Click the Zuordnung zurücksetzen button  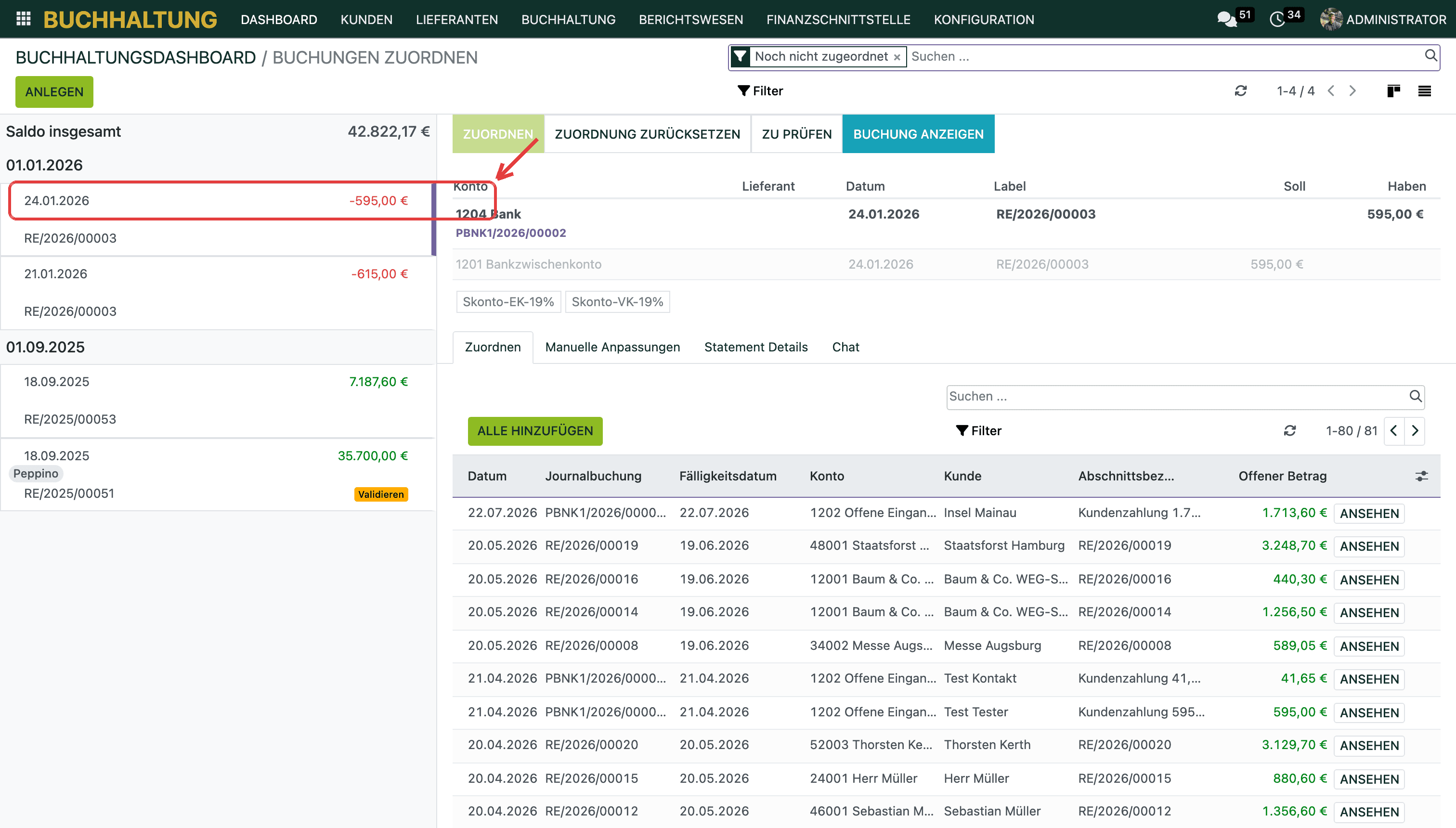(x=647, y=134)
